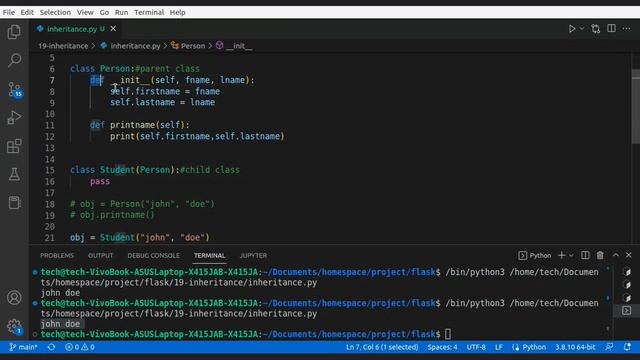This screenshot has height=360, width=640.
Task: Open the launch profile dropdown next to plus
Action: coord(571,256)
